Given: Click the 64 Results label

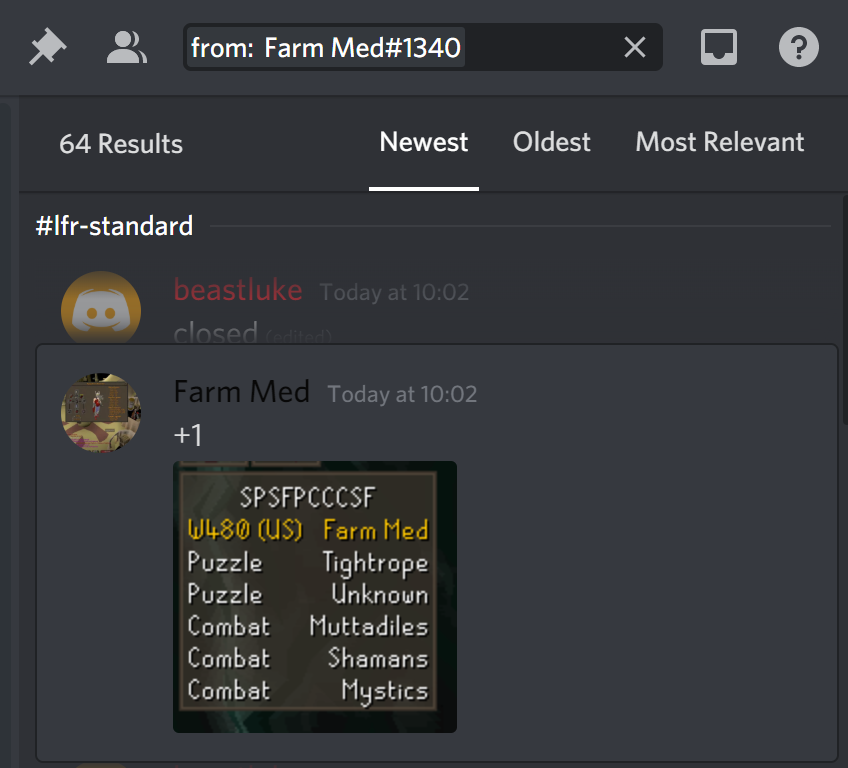Looking at the screenshot, I should pyautogui.click(x=121, y=144).
